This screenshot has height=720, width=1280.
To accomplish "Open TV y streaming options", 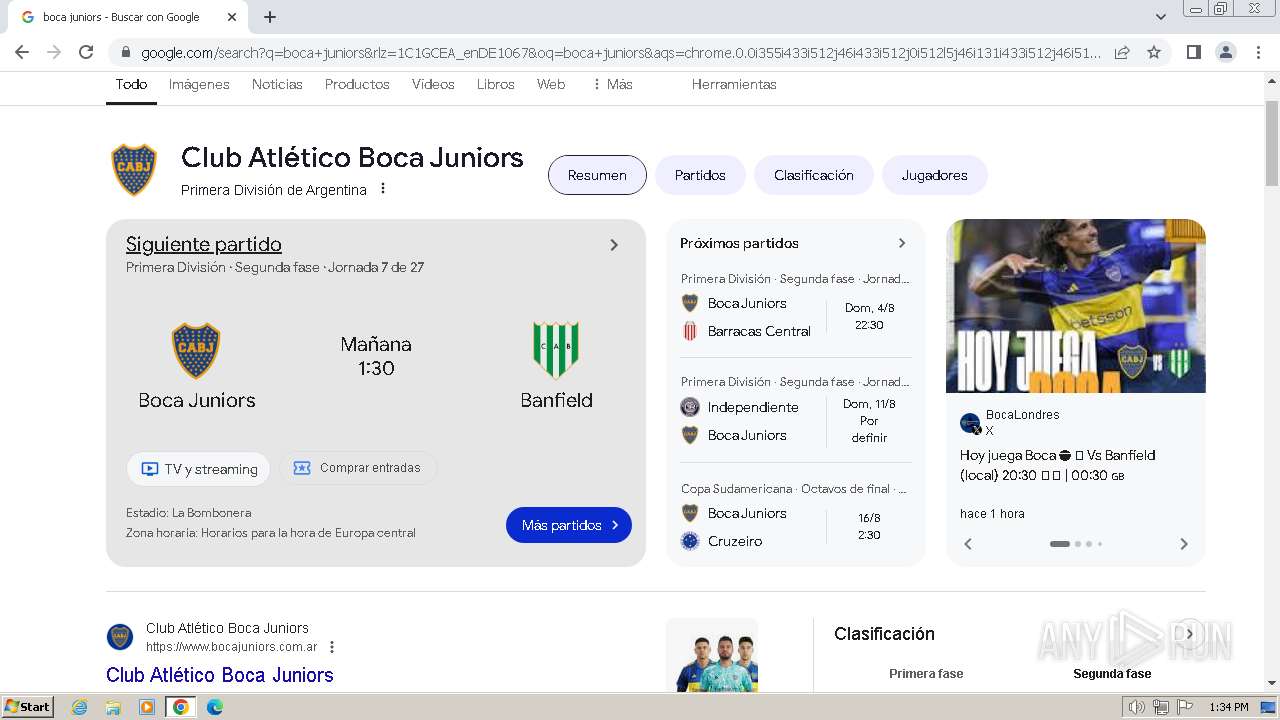I will click(198, 469).
